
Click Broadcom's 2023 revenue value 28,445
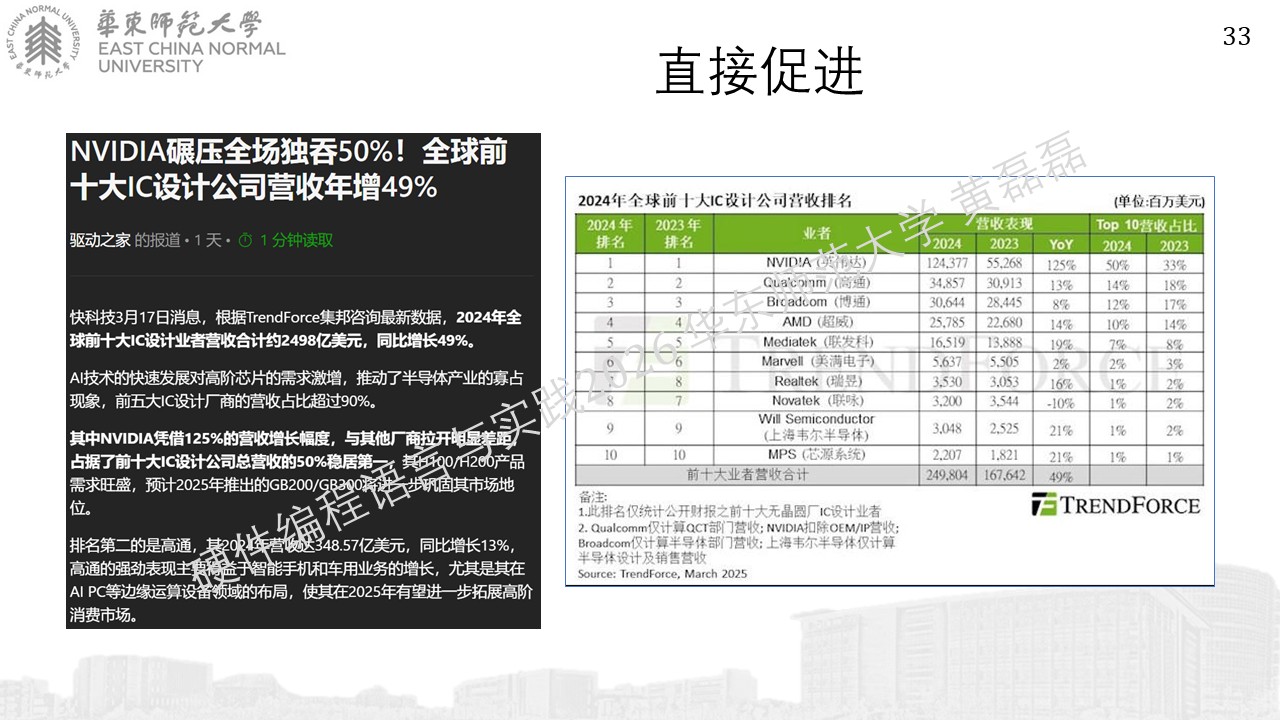coord(1005,303)
